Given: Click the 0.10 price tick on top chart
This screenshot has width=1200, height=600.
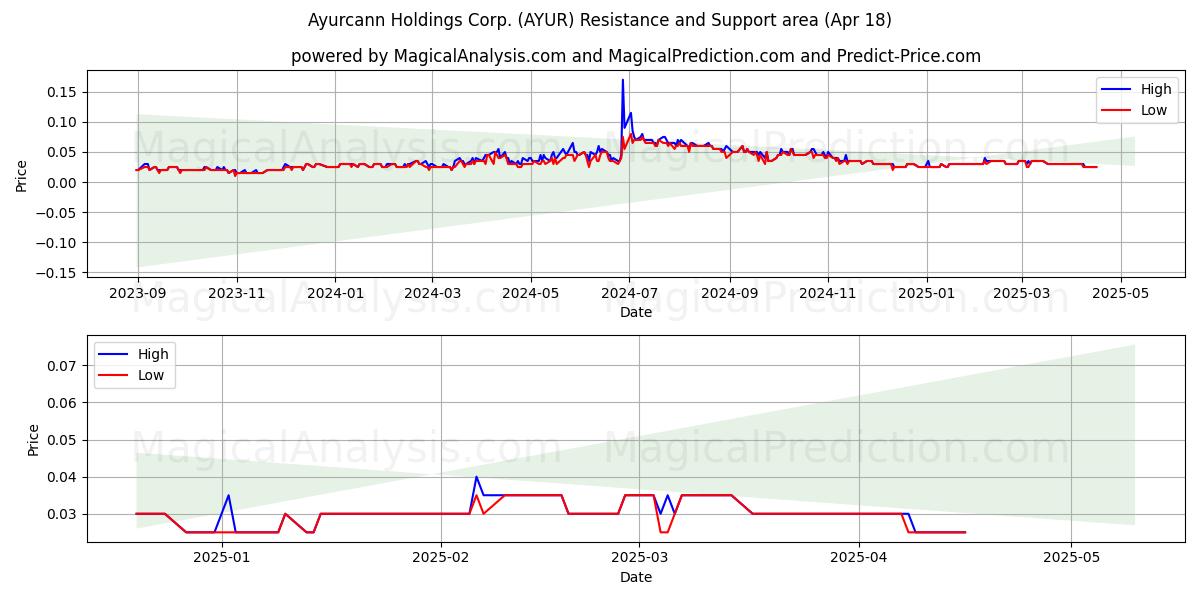Looking at the screenshot, I should coord(63,122).
